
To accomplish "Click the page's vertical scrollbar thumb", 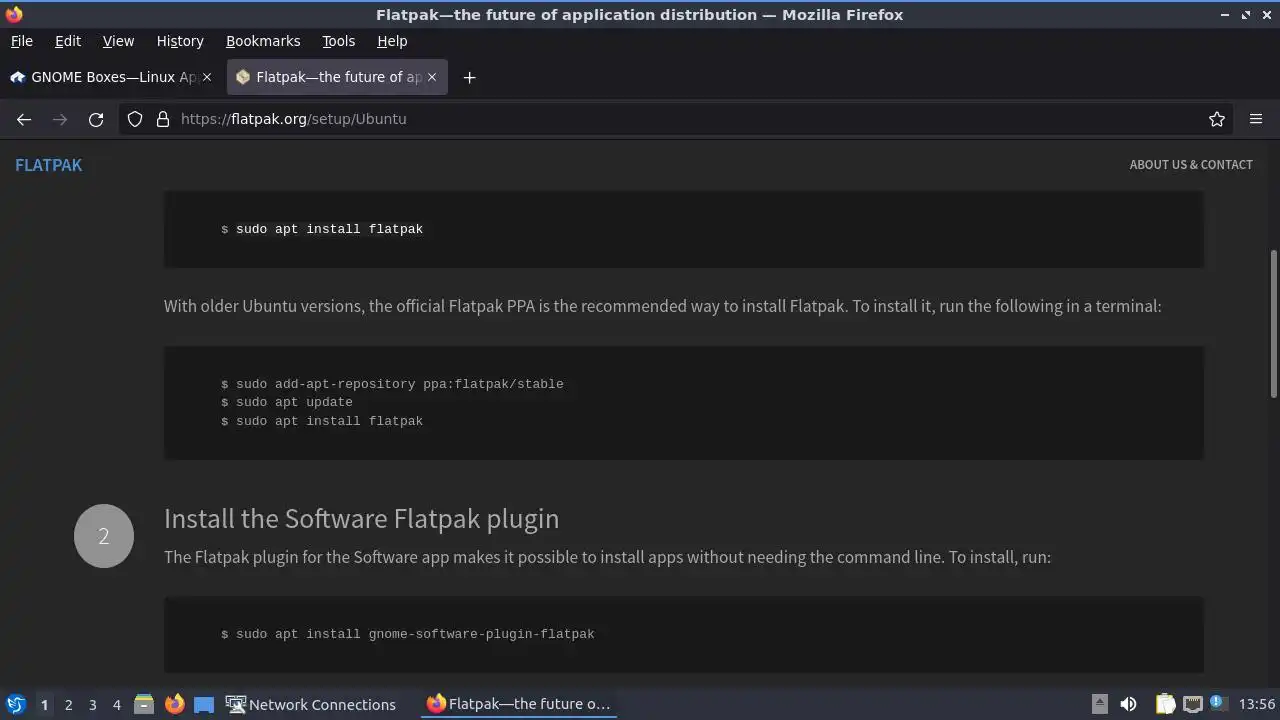I will [1273, 323].
